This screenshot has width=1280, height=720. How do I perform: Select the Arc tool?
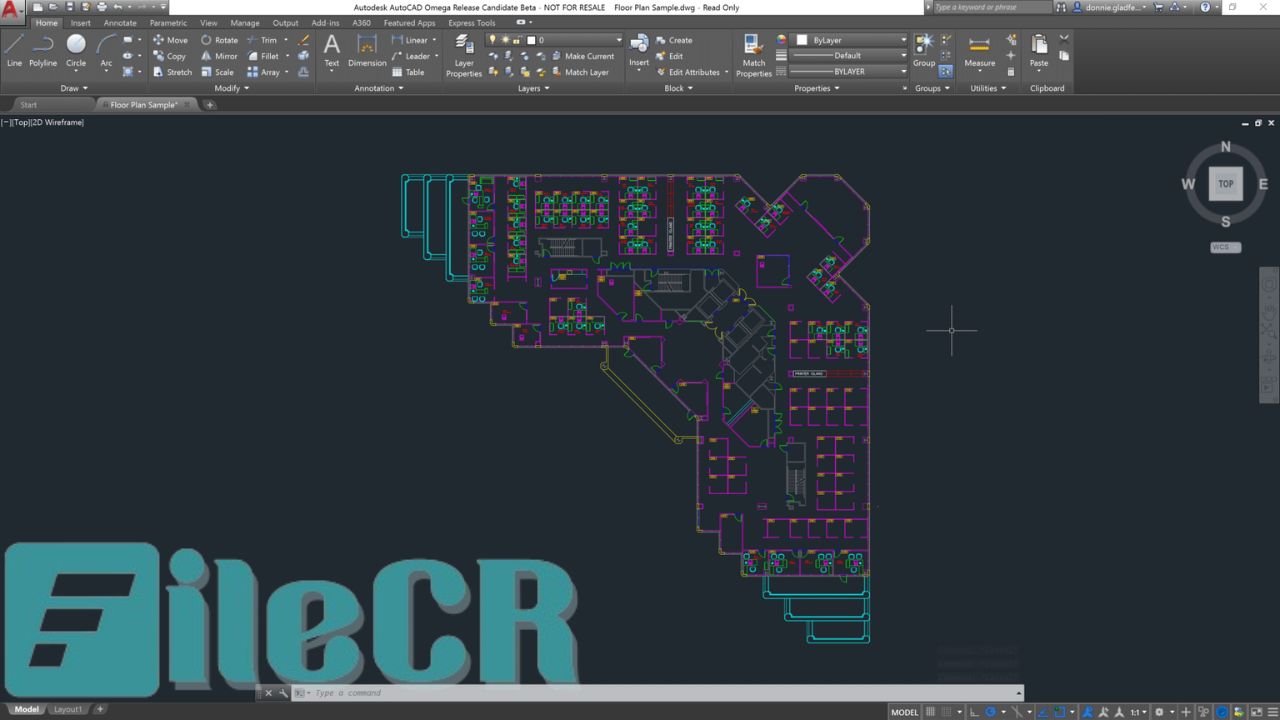[106, 50]
